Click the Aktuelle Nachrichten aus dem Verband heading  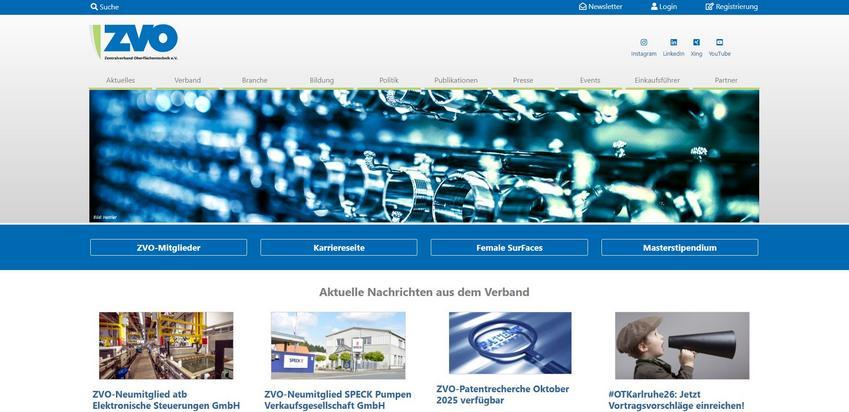pyautogui.click(x=424, y=292)
